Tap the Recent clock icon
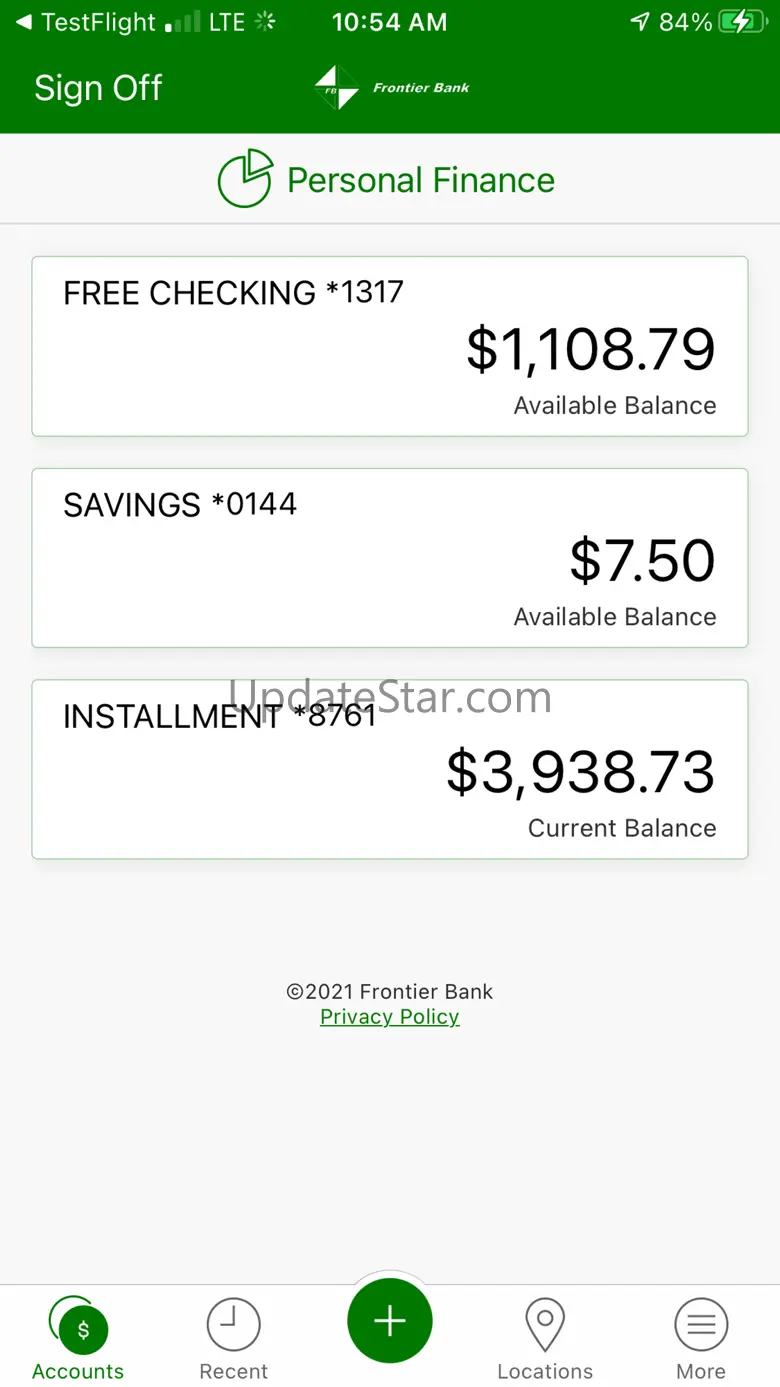The image size is (780, 1387). (x=234, y=1325)
